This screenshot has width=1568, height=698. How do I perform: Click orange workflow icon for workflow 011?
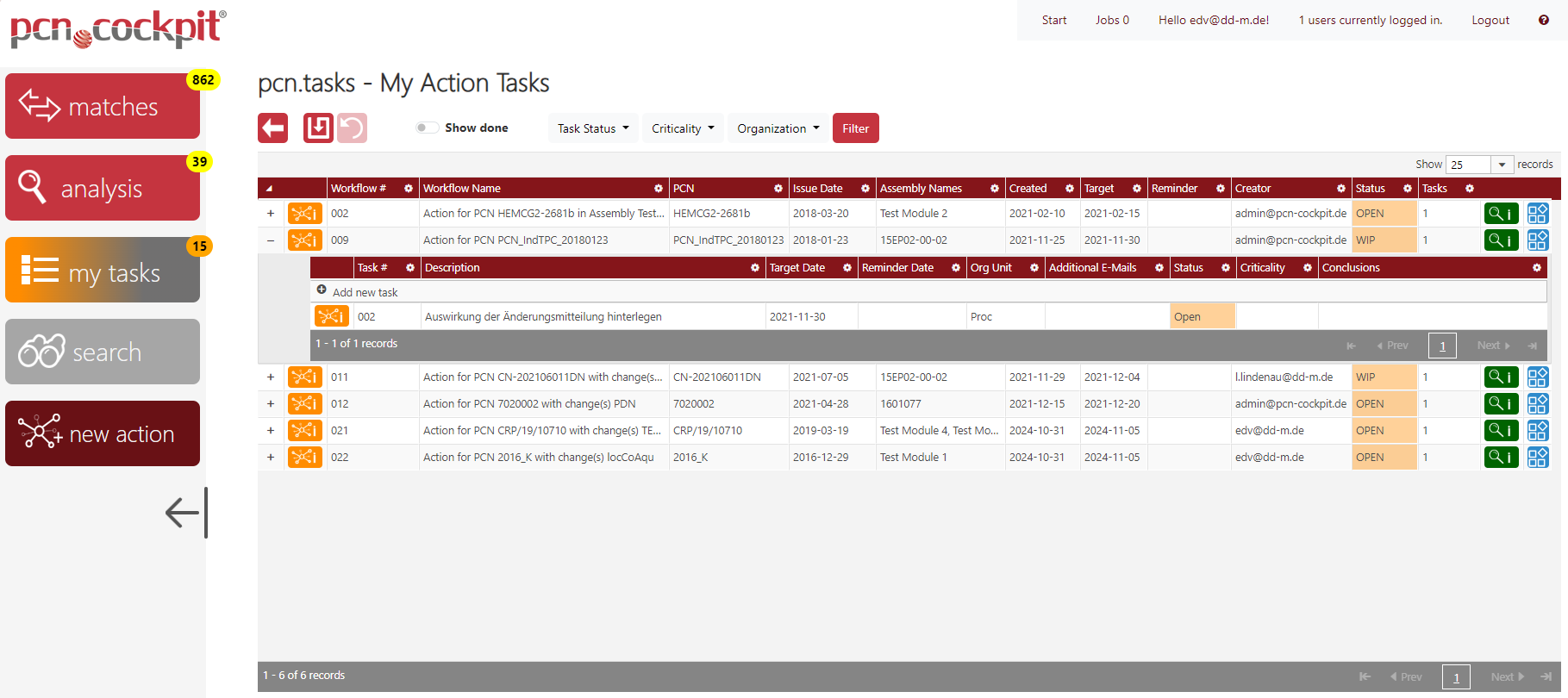point(304,377)
